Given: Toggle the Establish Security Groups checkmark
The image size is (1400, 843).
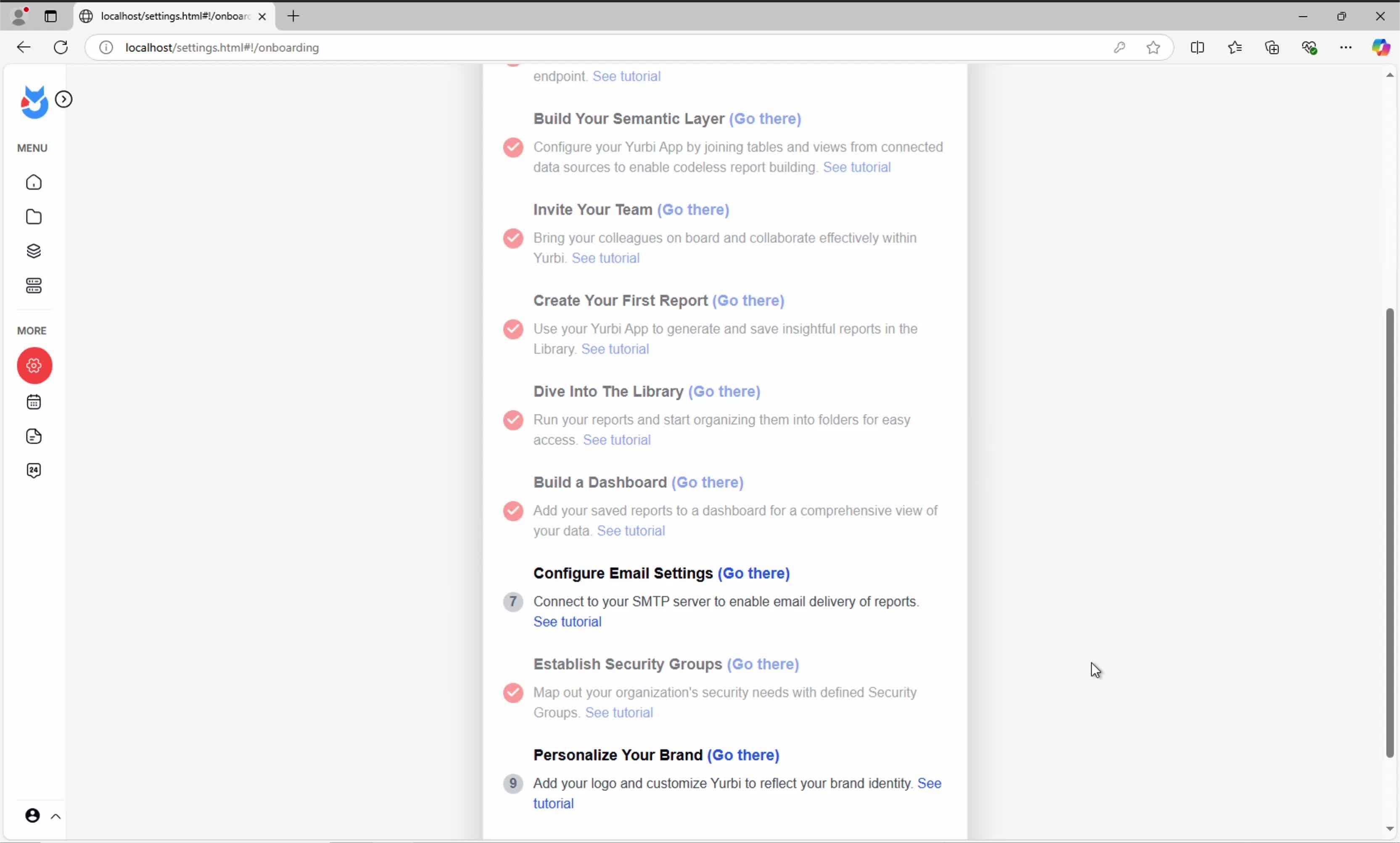Looking at the screenshot, I should pyautogui.click(x=512, y=693).
